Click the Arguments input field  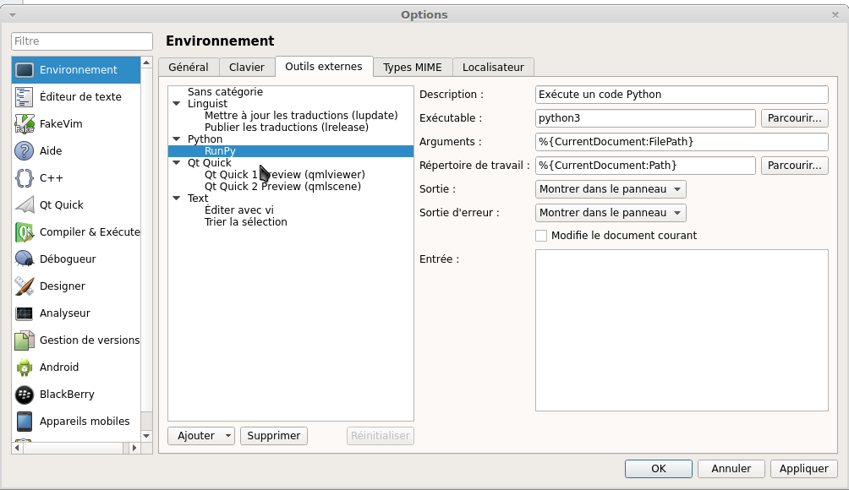[x=681, y=142]
